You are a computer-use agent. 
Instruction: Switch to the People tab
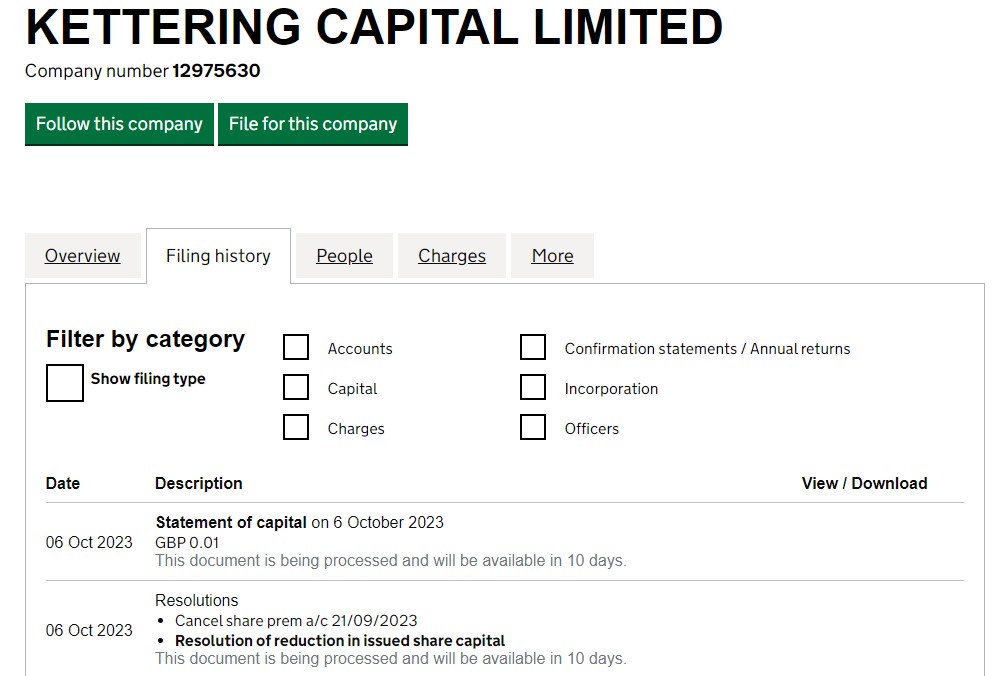[344, 256]
